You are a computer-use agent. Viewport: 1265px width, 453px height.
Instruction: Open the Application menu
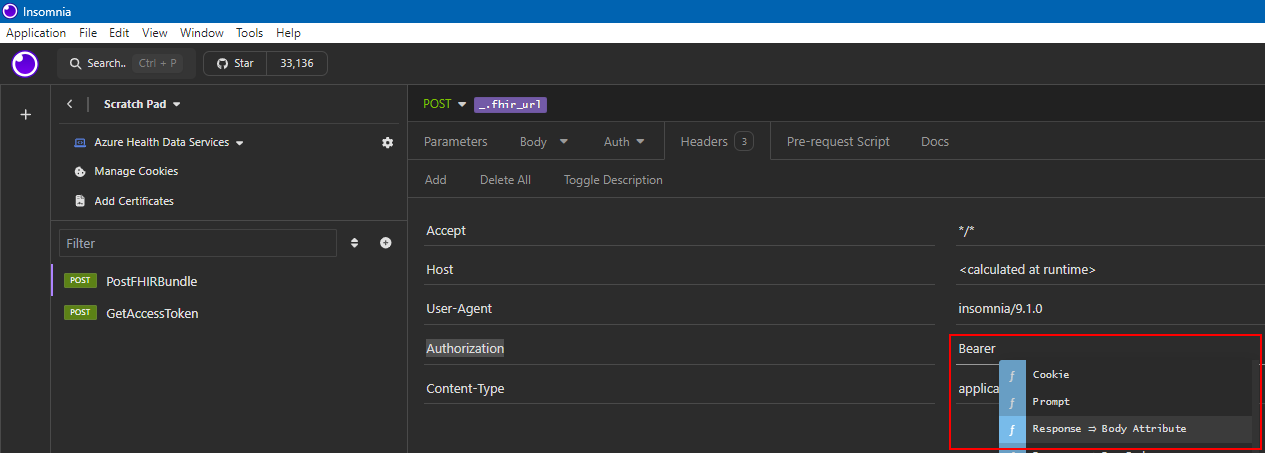[36, 33]
